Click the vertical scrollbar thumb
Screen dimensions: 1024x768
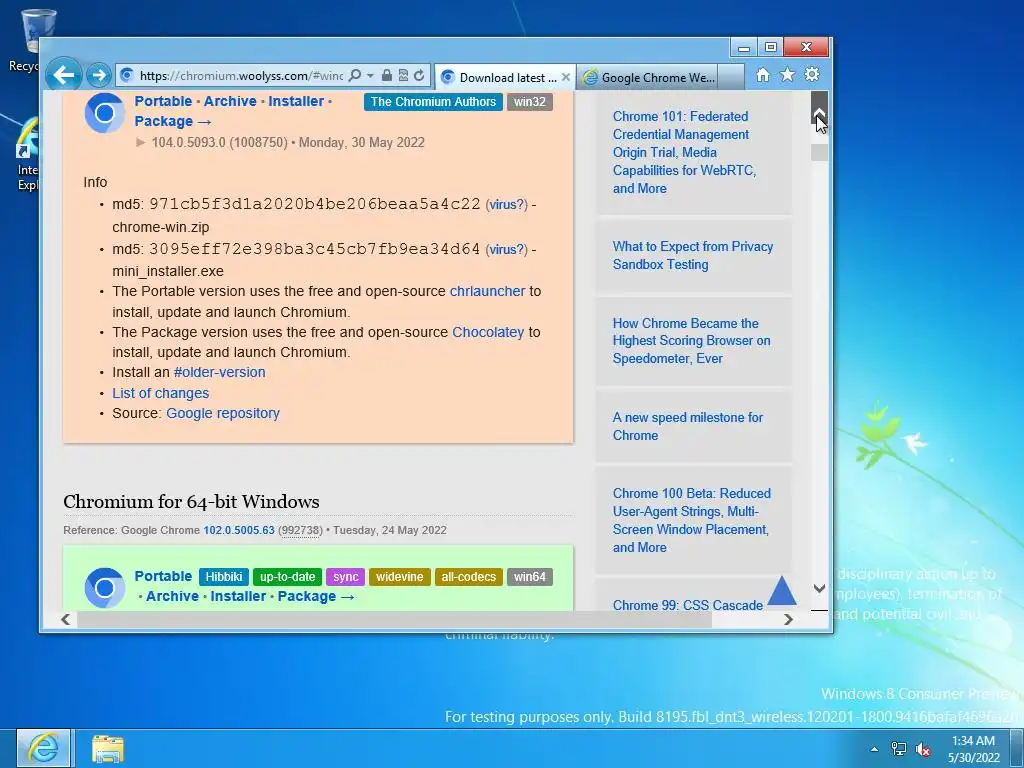point(820,152)
